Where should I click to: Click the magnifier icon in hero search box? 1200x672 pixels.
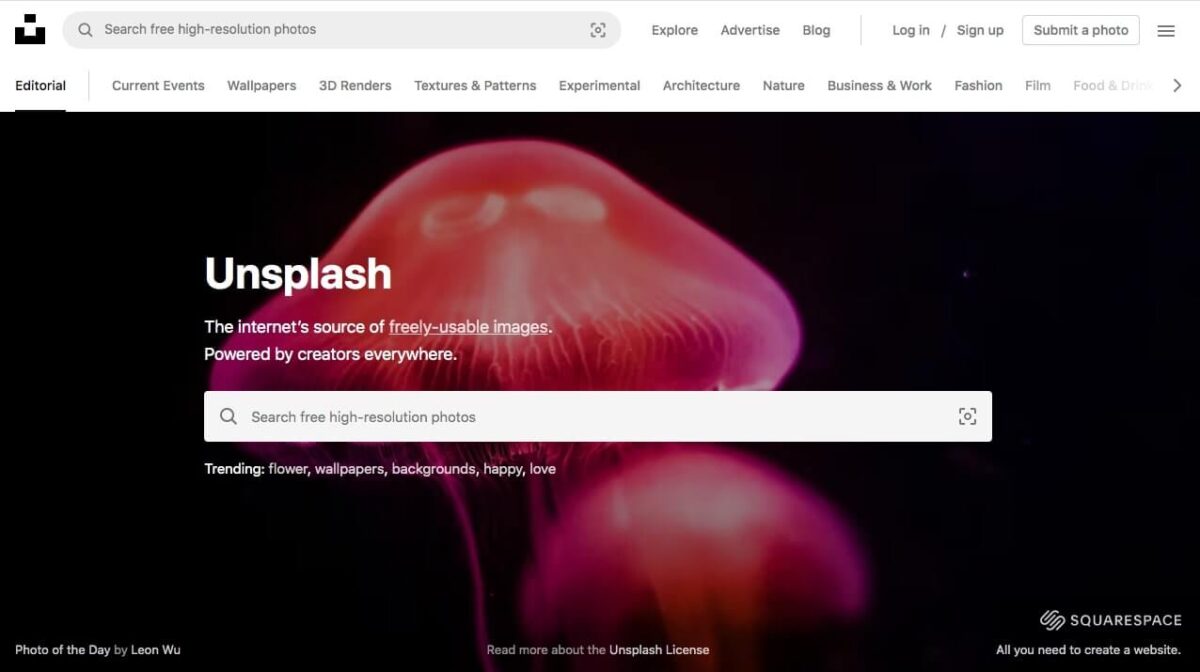tap(229, 416)
